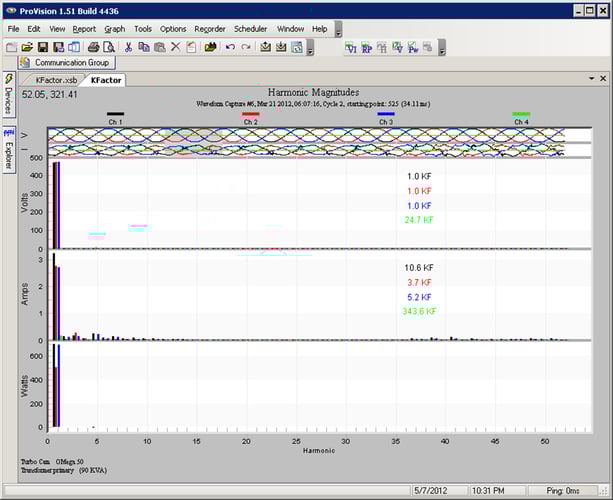
Task: Open the File menu
Action: click(13, 29)
